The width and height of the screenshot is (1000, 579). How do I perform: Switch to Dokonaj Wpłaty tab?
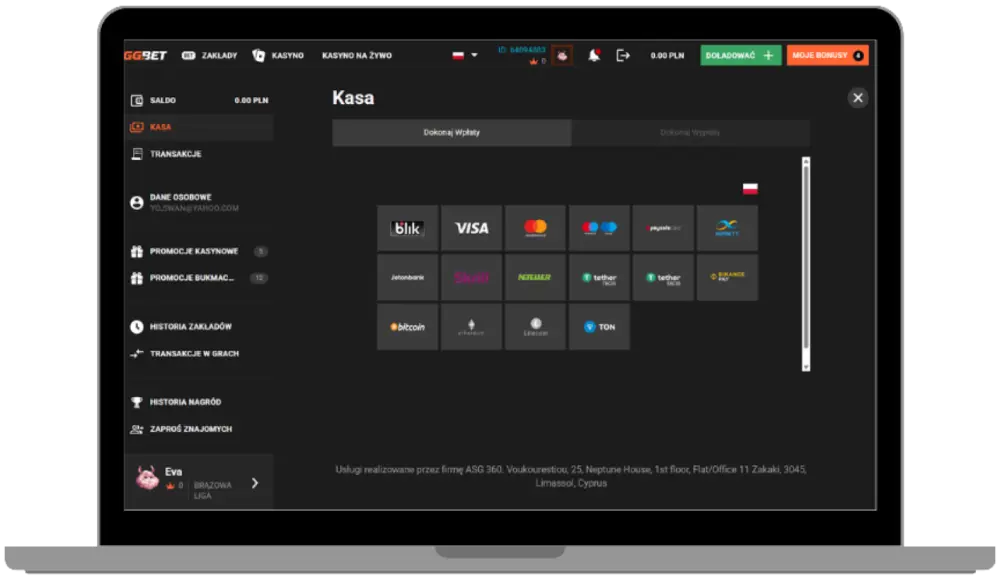pos(452,133)
